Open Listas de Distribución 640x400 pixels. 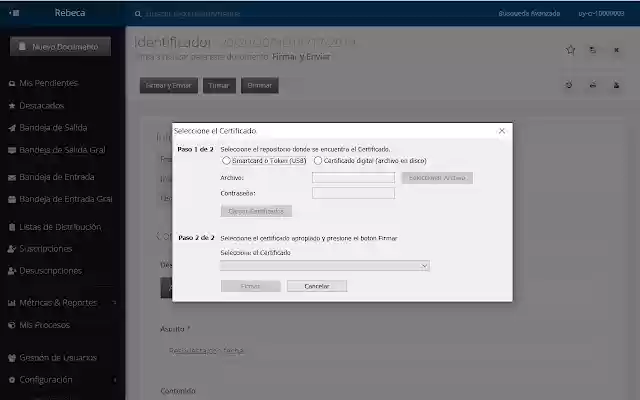tap(60, 227)
